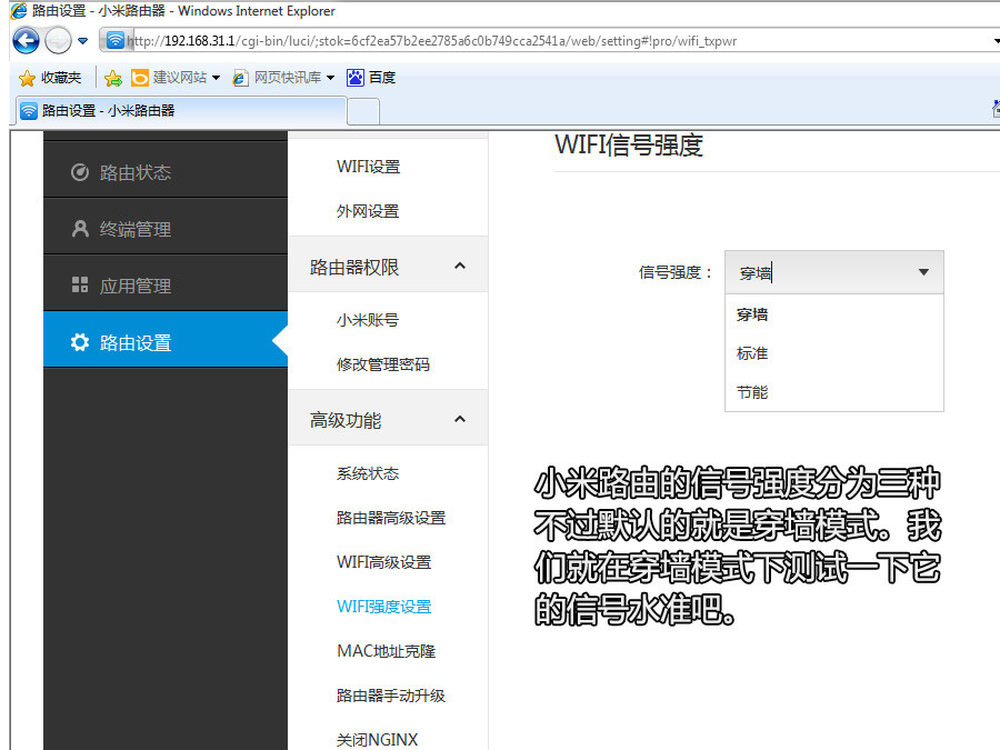Select the 路由设置 - 小米路由器 browser tab
Viewport: 1000px width, 750px height.
coord(181,111)
